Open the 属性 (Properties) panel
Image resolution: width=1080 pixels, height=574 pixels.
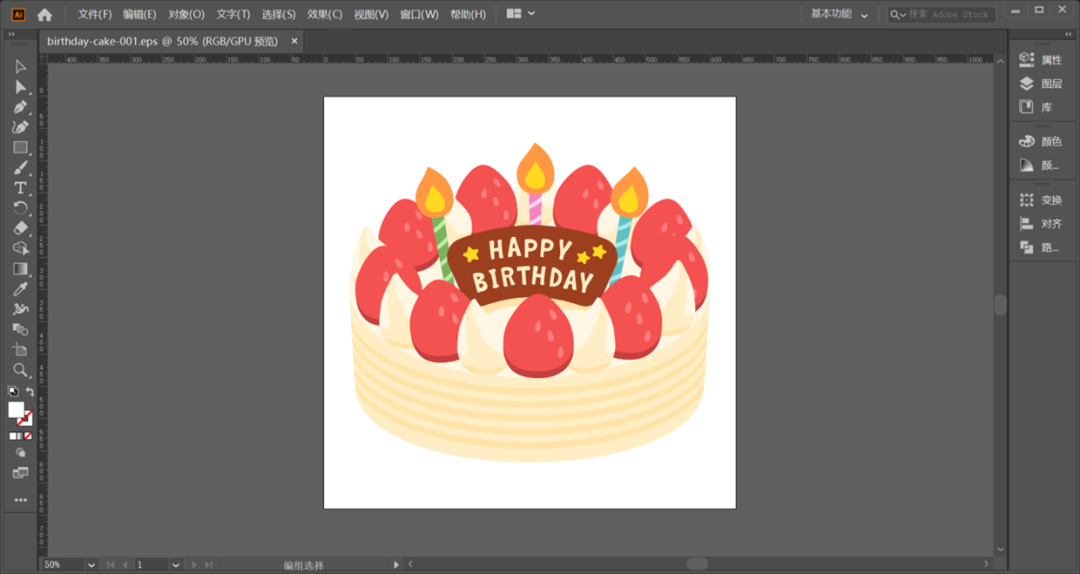(x=1041, y=60)
